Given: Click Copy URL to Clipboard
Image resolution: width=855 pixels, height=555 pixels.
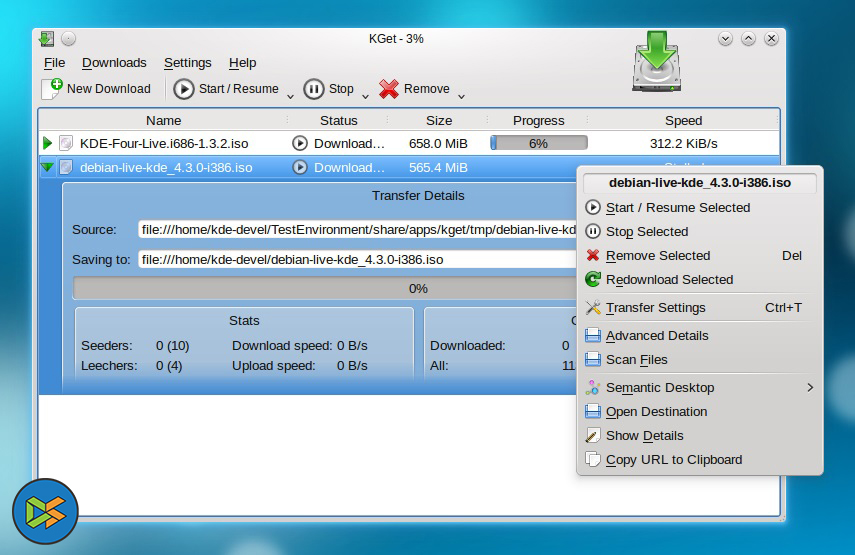Looking at the screenshot, I should [x=673, y=460].
